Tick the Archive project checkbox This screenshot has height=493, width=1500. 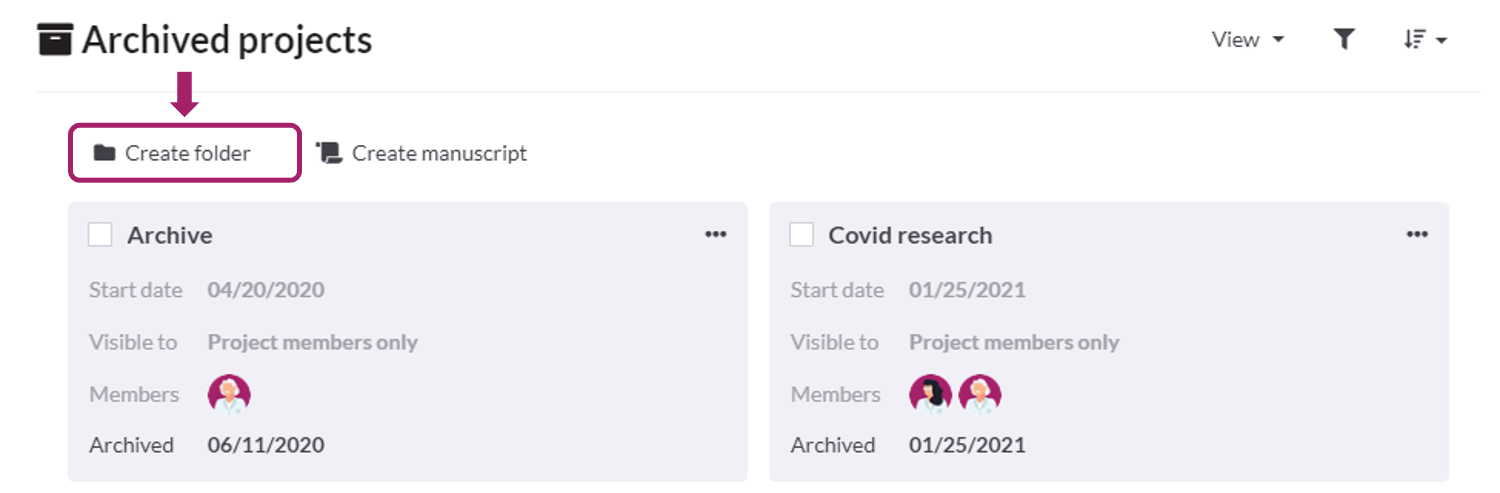(100, 235)
